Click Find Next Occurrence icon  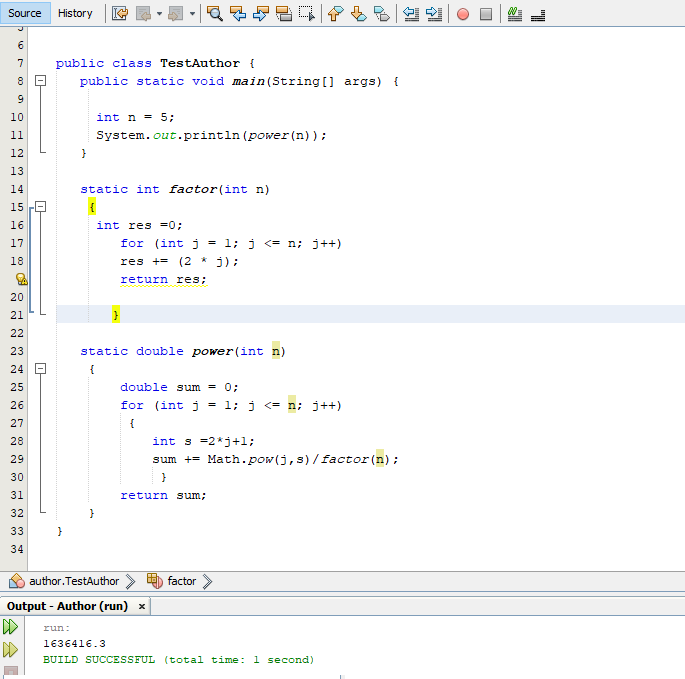261,14
